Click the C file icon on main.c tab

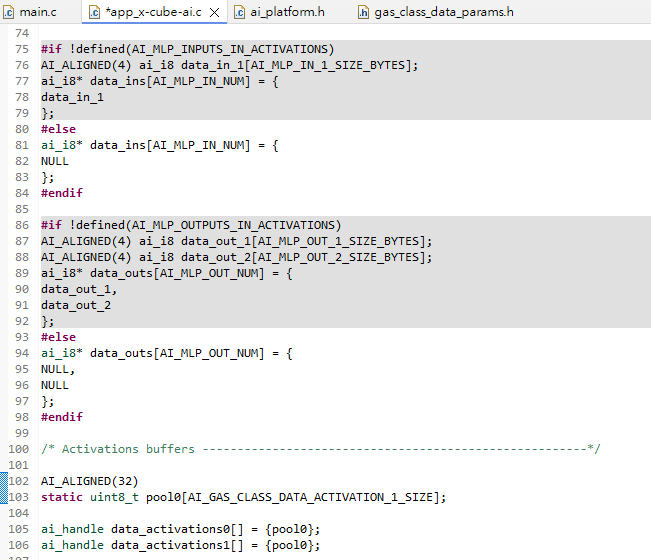pos(9,12)
